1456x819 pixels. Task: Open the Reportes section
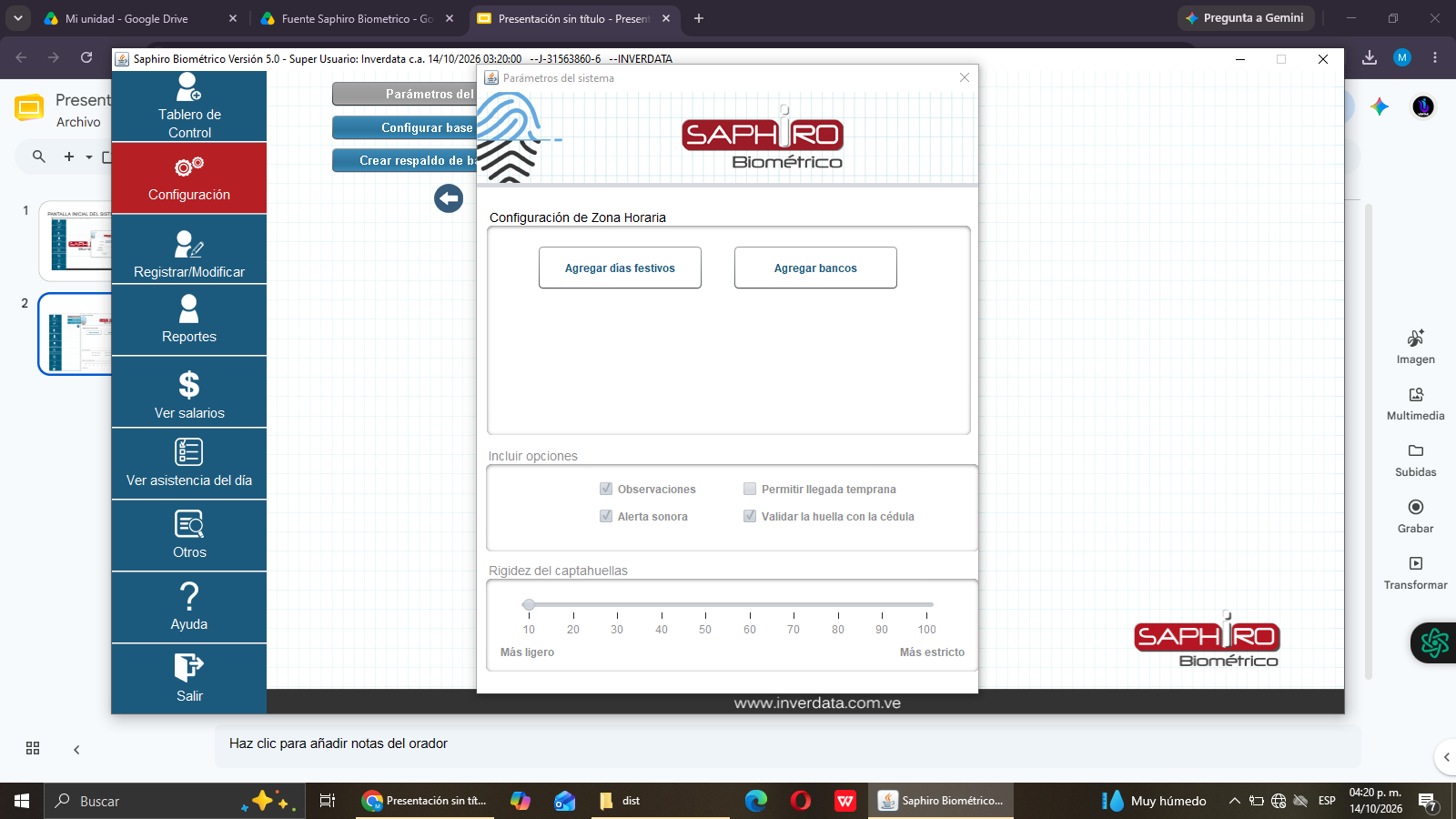[x=189, y=320]
